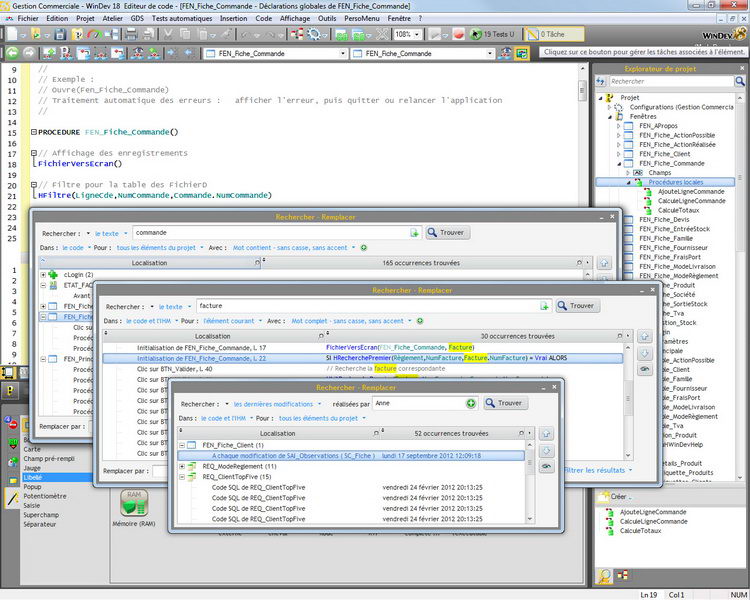
Task: Click the green options icon after 'Mot complet' filter
Action: point(420,321)
